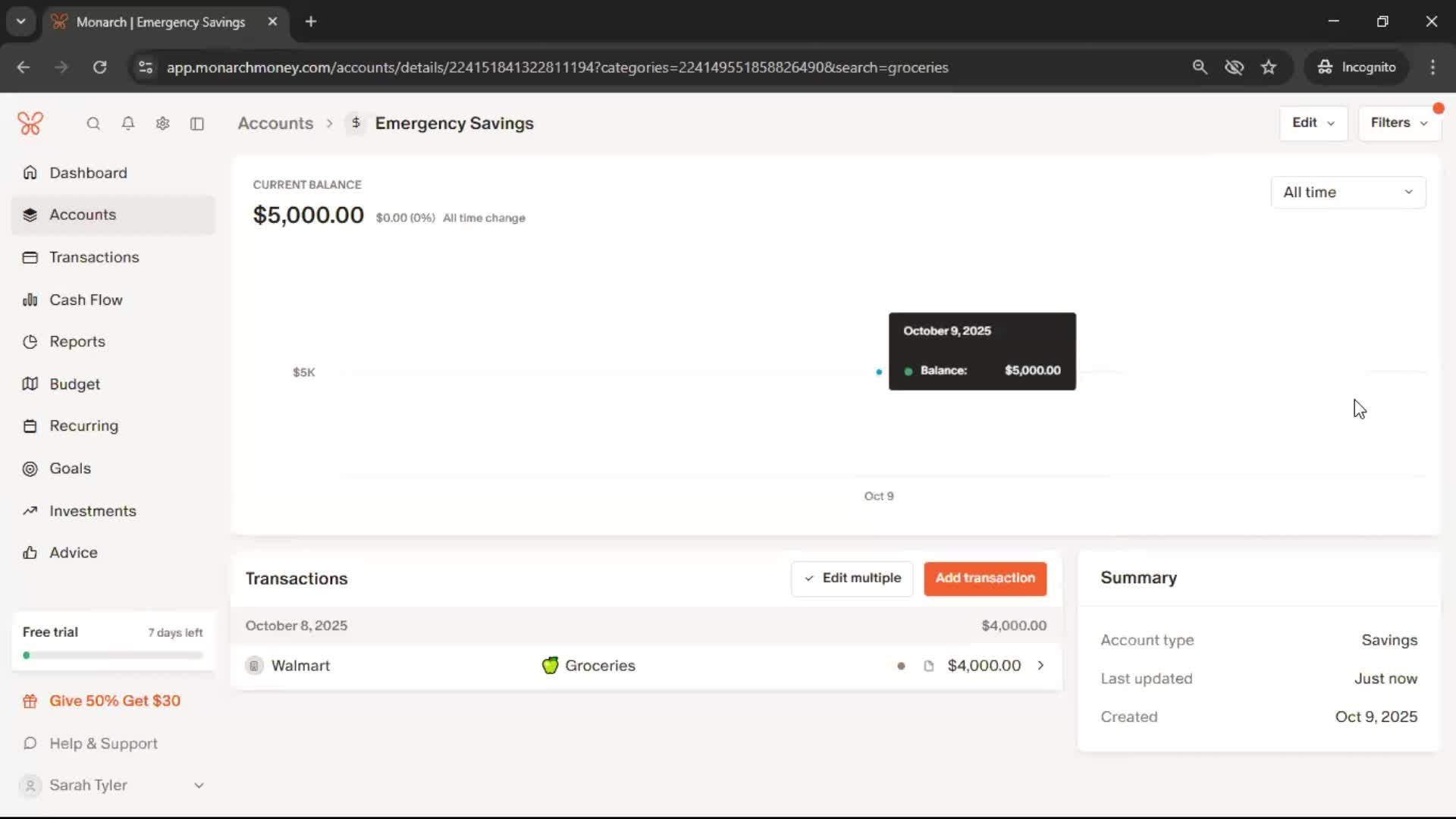Click the free trial progress bar

114,655
